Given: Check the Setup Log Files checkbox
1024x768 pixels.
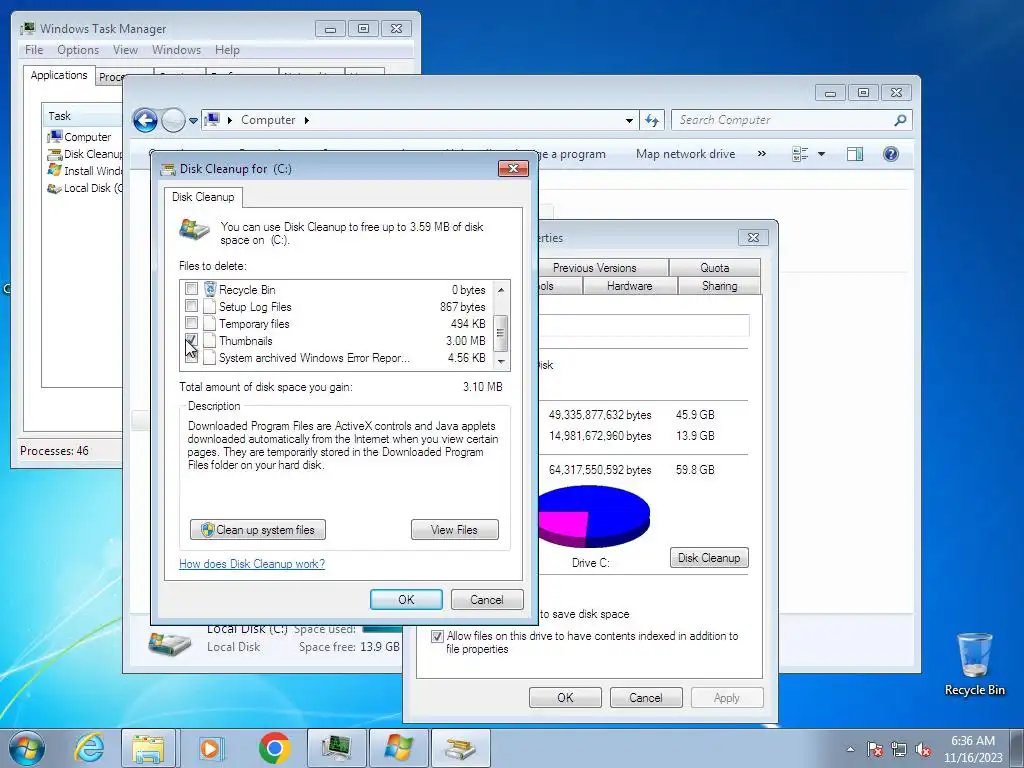Looking at the screenshot, I should click(191, 306).
